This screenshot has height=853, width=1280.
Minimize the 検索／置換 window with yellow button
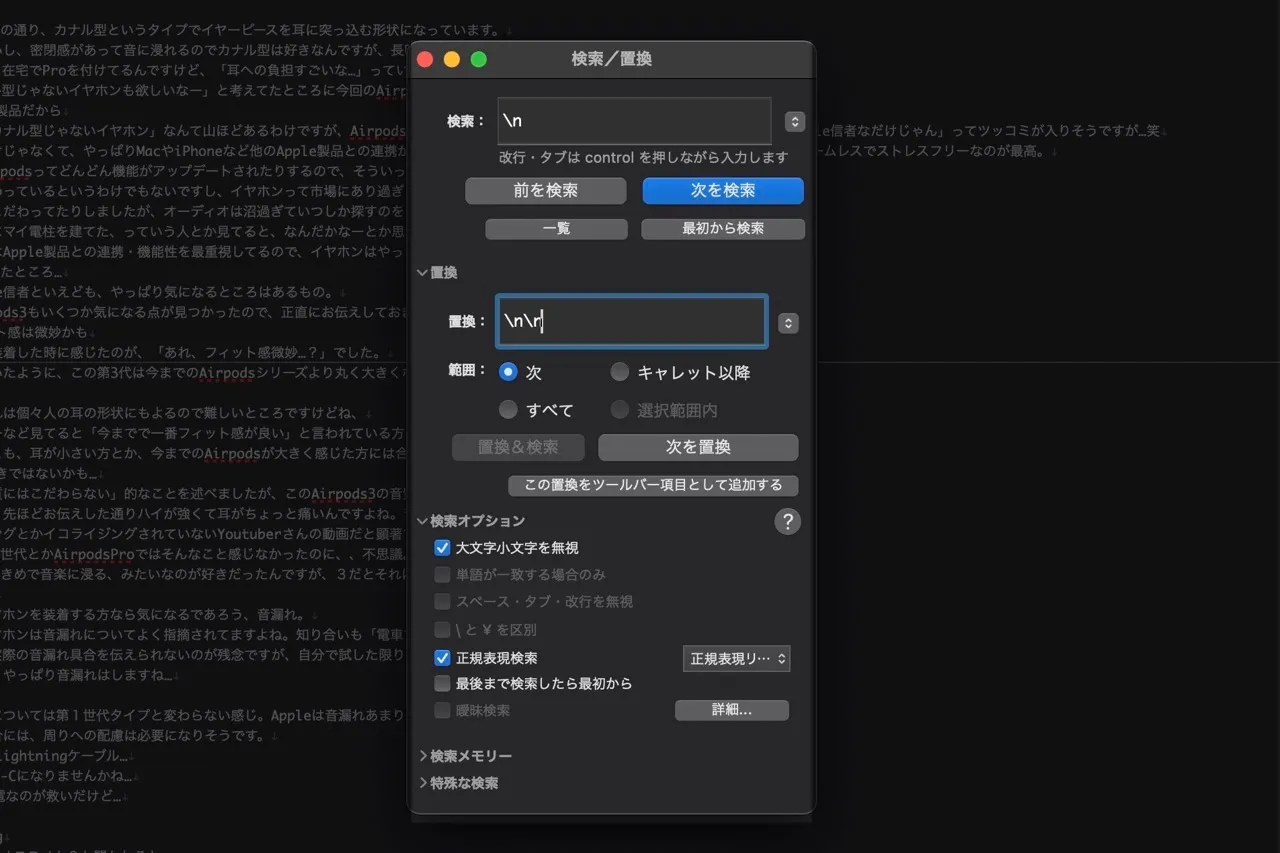tap(452, 60)
